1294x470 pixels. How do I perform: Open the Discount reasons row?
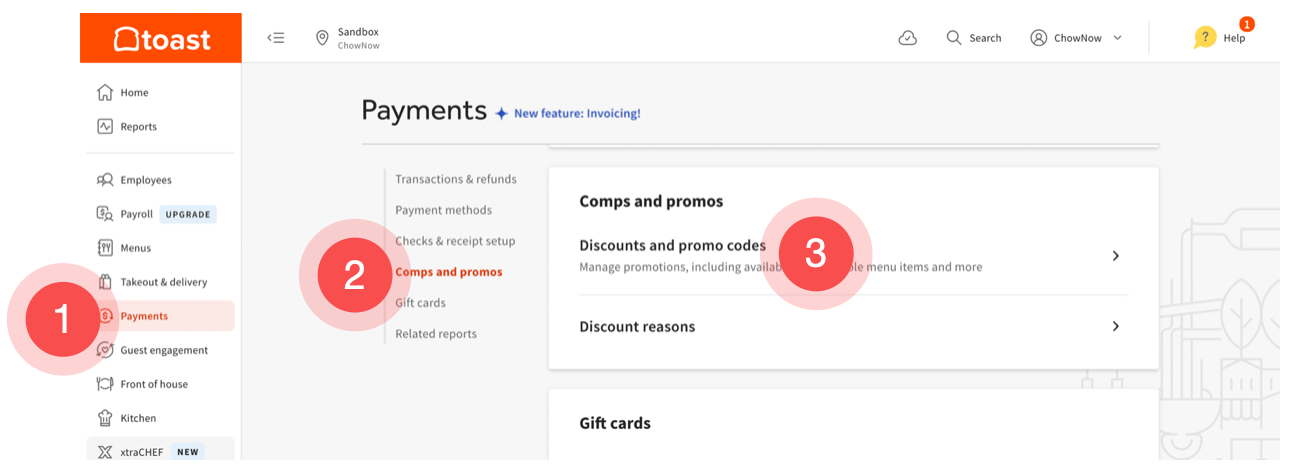(637, 327)
